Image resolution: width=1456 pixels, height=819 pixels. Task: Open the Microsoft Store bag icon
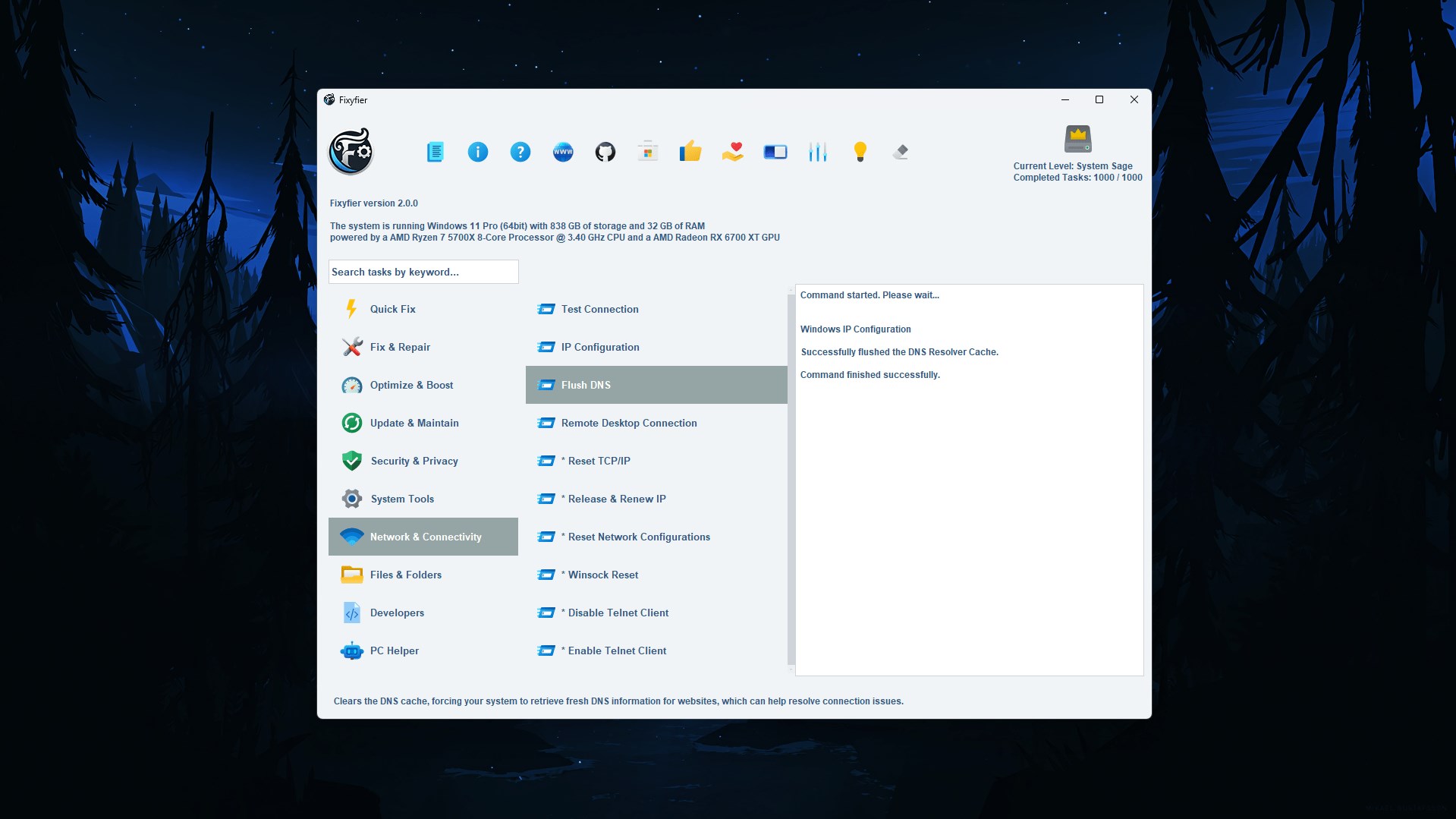click(648, 152)
